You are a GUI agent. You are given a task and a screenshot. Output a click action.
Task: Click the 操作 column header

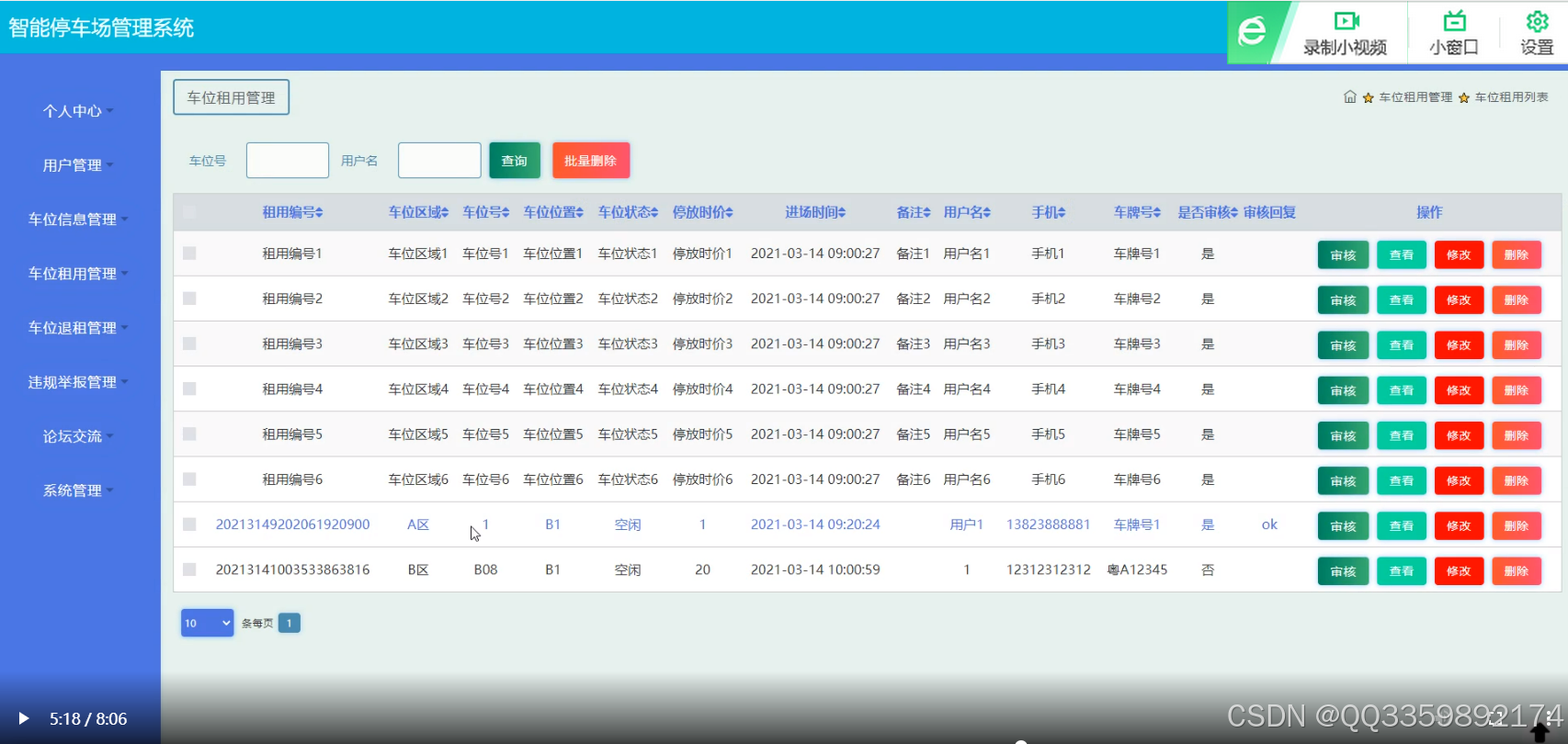pyautogui.click(x=1429, y=212)
